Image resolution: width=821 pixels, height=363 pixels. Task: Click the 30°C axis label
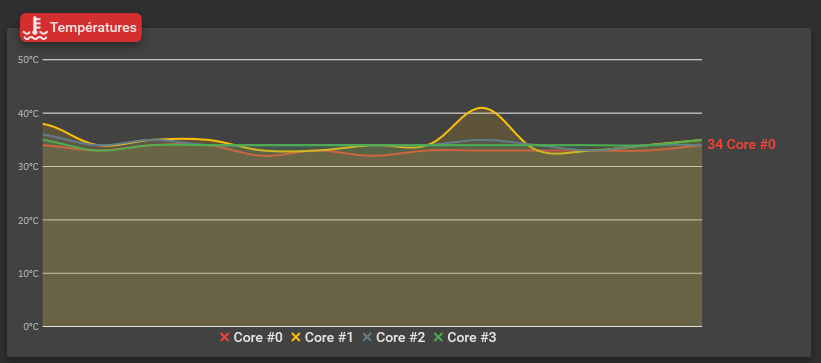(28, 167)
